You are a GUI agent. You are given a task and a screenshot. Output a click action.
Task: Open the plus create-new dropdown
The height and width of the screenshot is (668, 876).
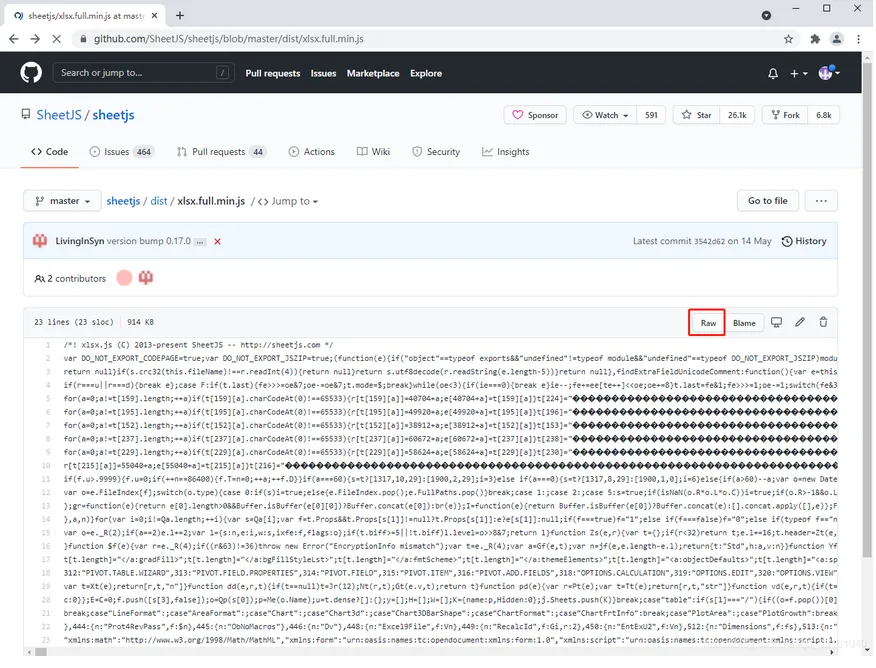798,73
